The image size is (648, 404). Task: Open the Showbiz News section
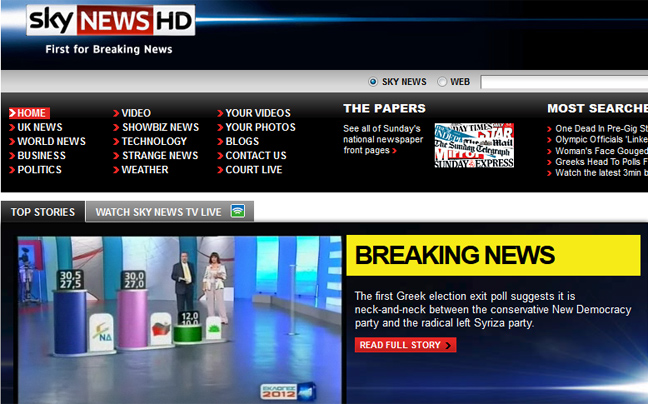coord(159,127)
